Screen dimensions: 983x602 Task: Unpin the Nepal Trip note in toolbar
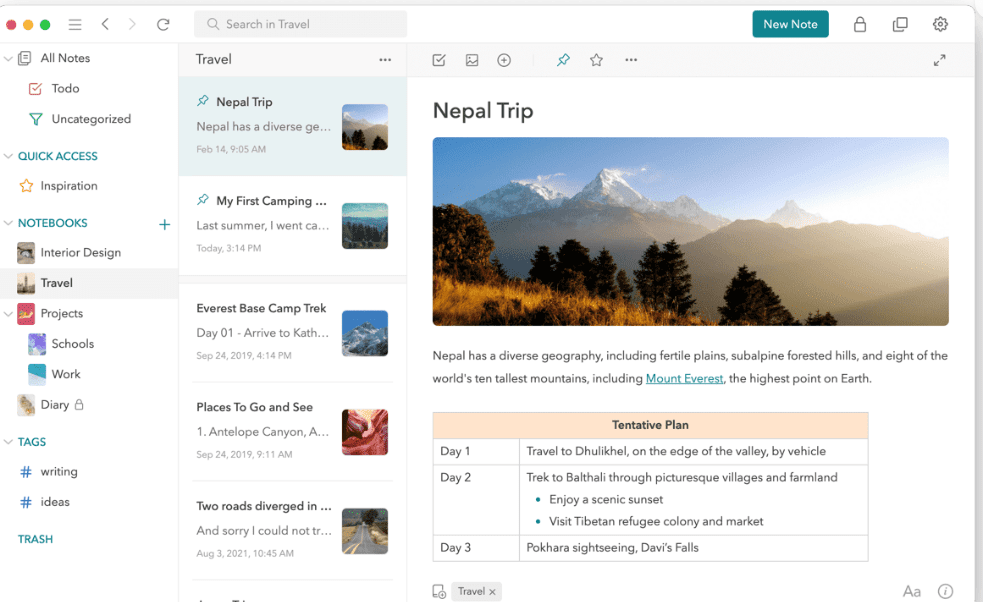pyautogui.click(x=563, y=60)
